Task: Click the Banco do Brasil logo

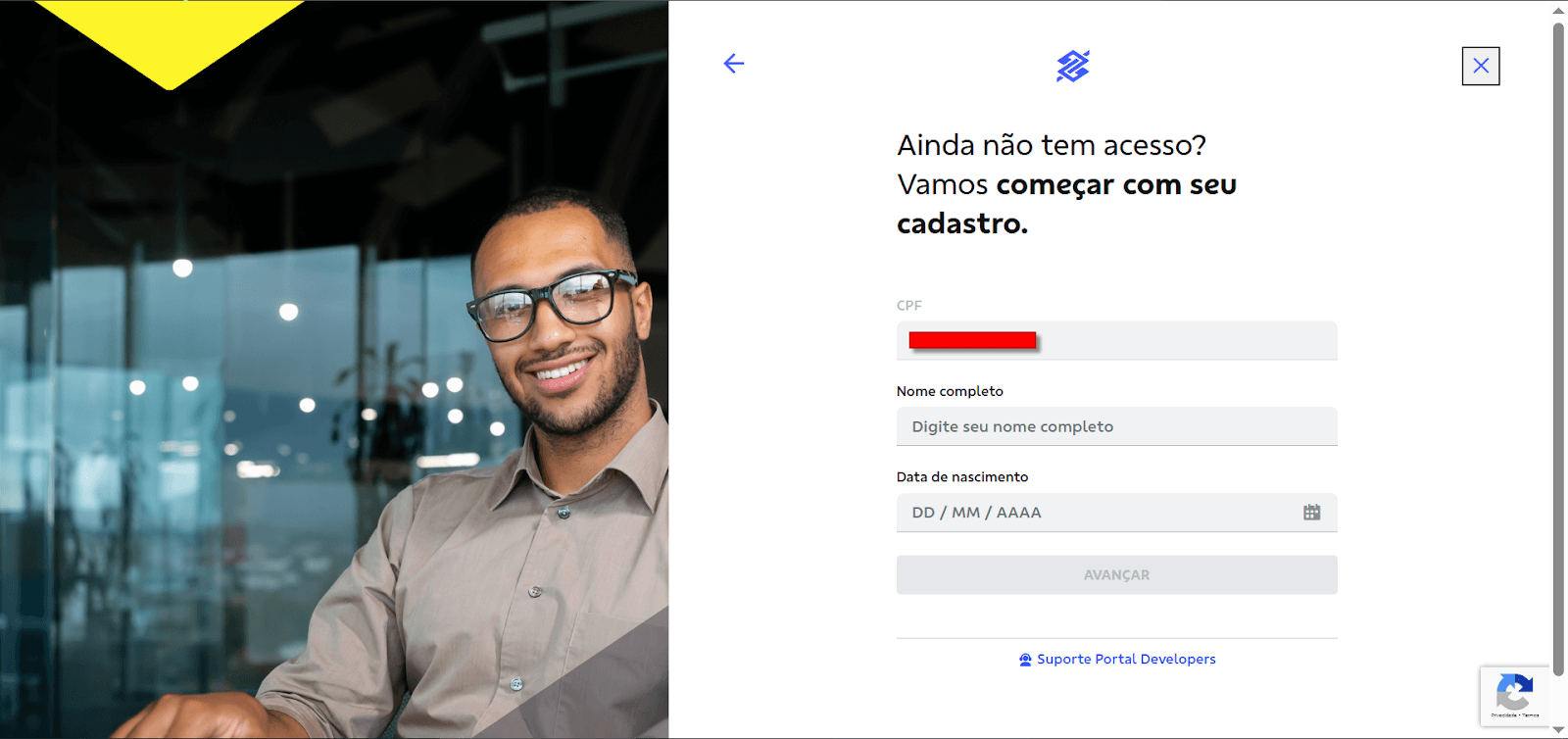Action: [1073, 66]
